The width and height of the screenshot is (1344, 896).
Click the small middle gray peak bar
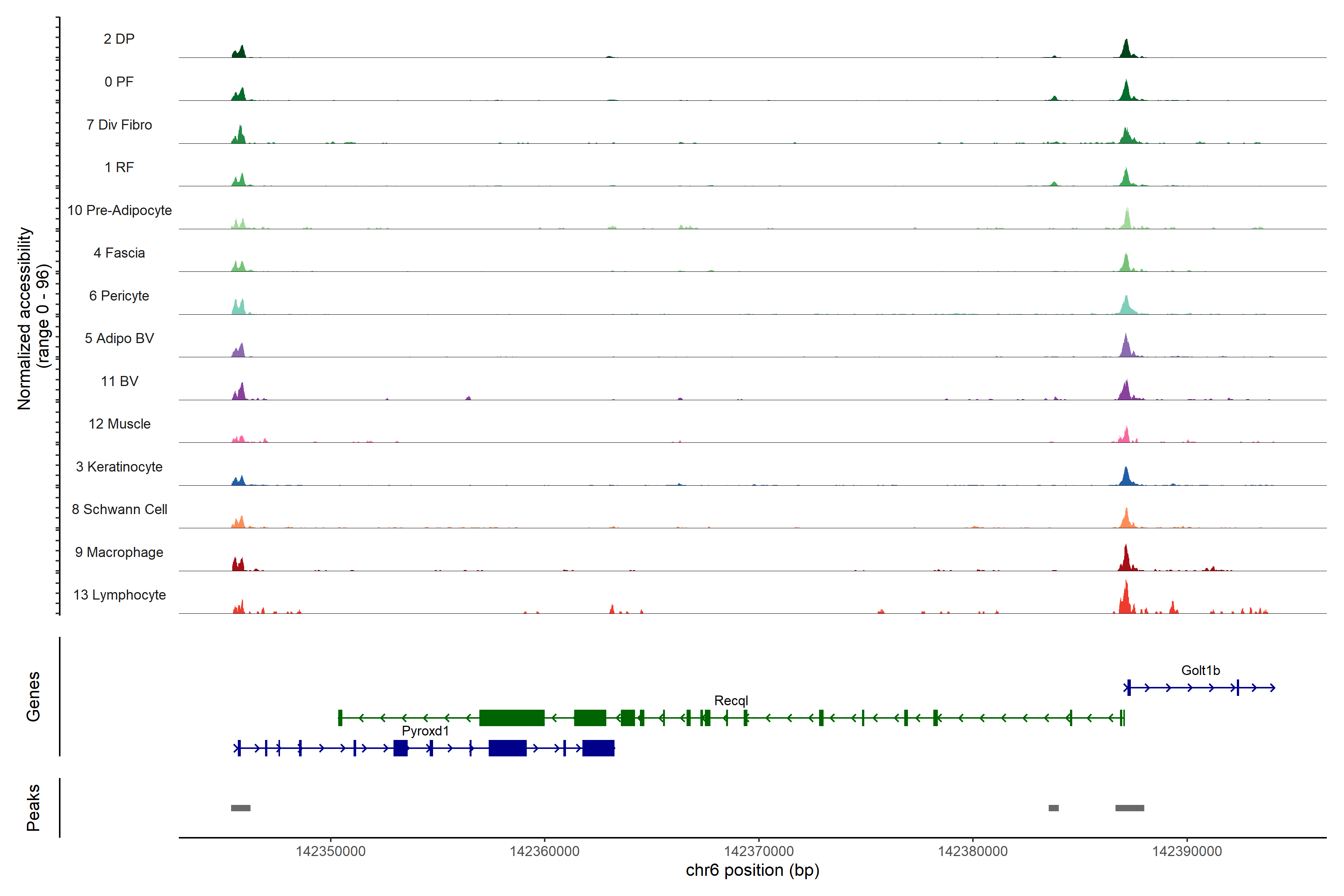click(1053, 808)
